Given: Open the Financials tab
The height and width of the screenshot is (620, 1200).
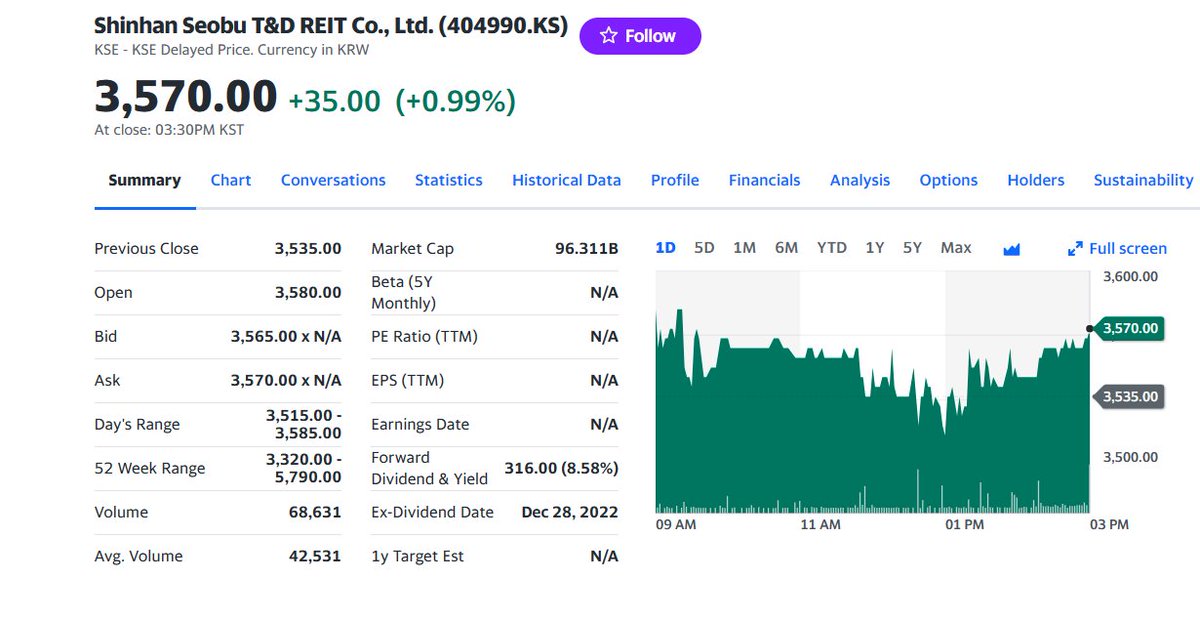Looking at the screenshot, I should click(x=765, y=181).
